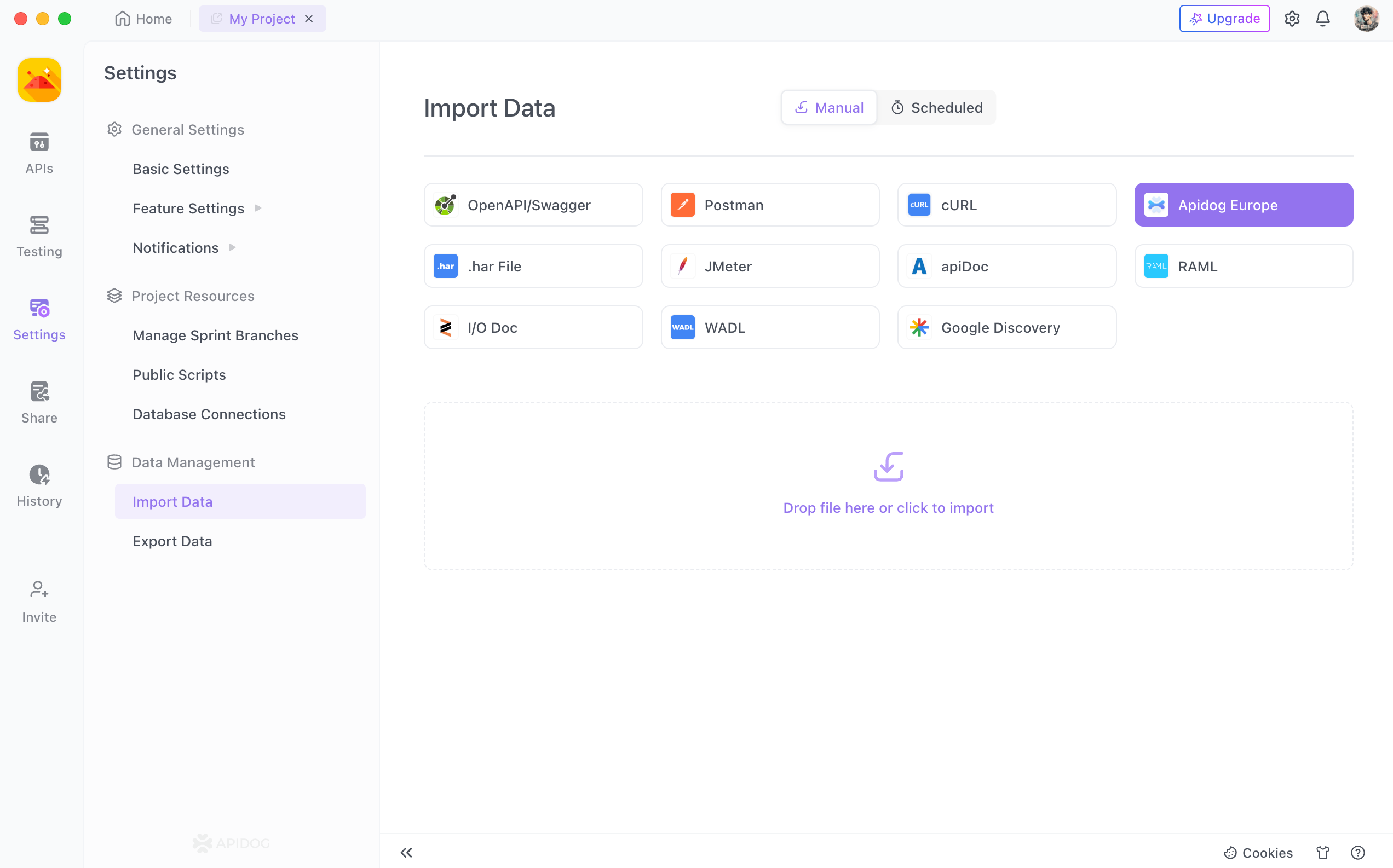Open Database Connections settings
The width and height of the screenshot is (1393, 868).
[x=209, y=413]
